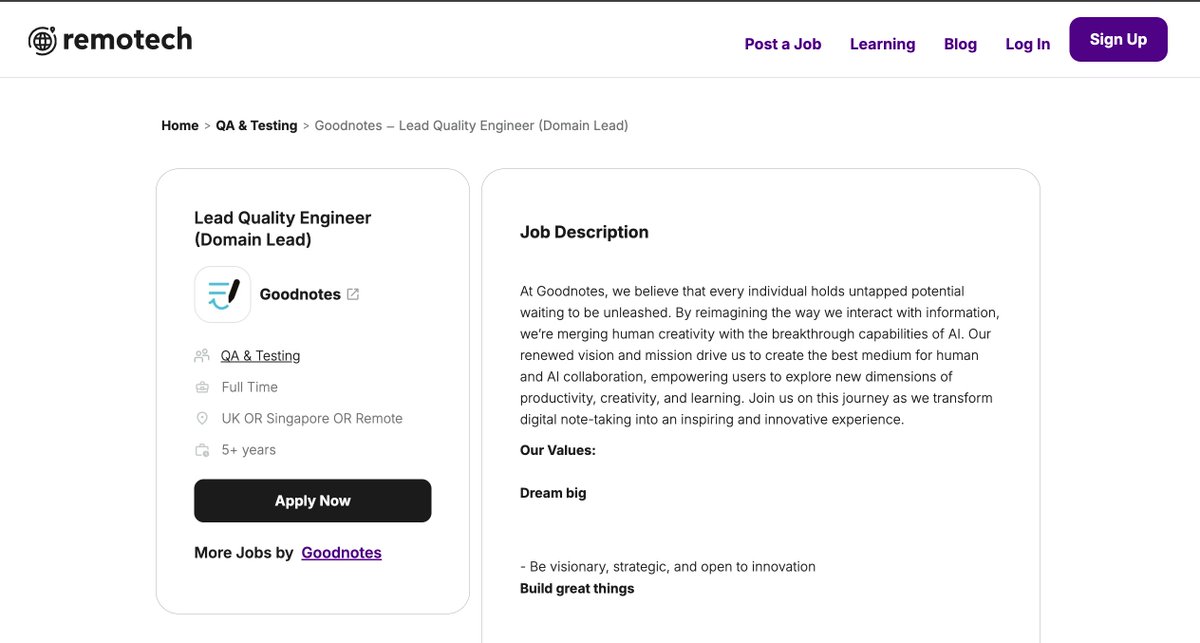Click the remotech globe logo icon
This screenshot has width=1200, height=643.
click(42, 40)
